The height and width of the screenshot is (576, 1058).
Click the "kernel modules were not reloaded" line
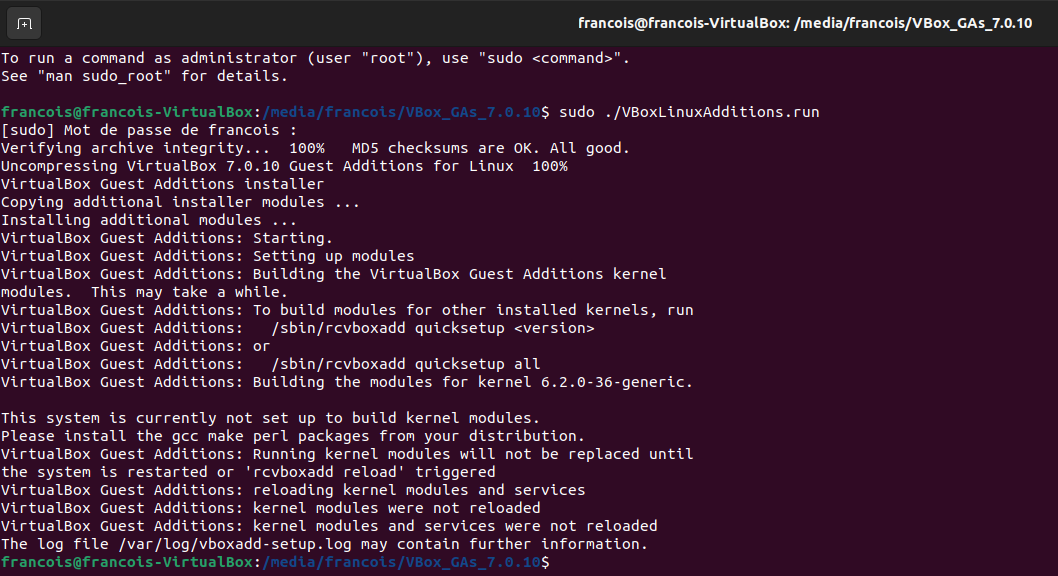pyautogui.click(x=396, y=508)
